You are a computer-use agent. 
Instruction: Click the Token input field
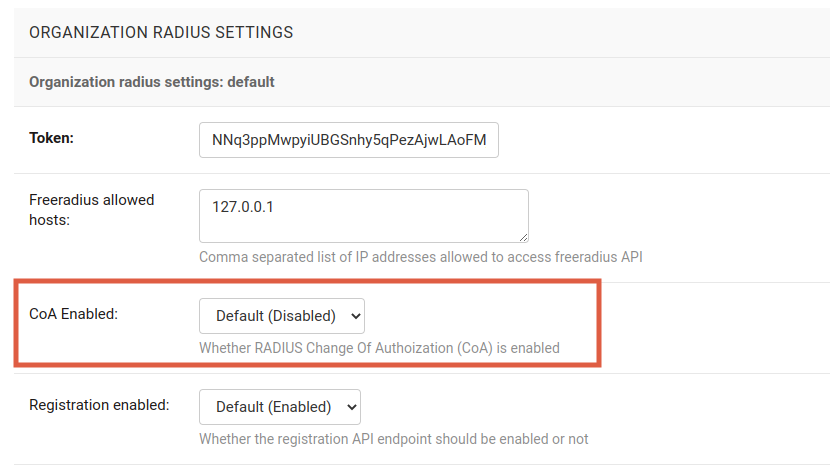click(348, 140)
